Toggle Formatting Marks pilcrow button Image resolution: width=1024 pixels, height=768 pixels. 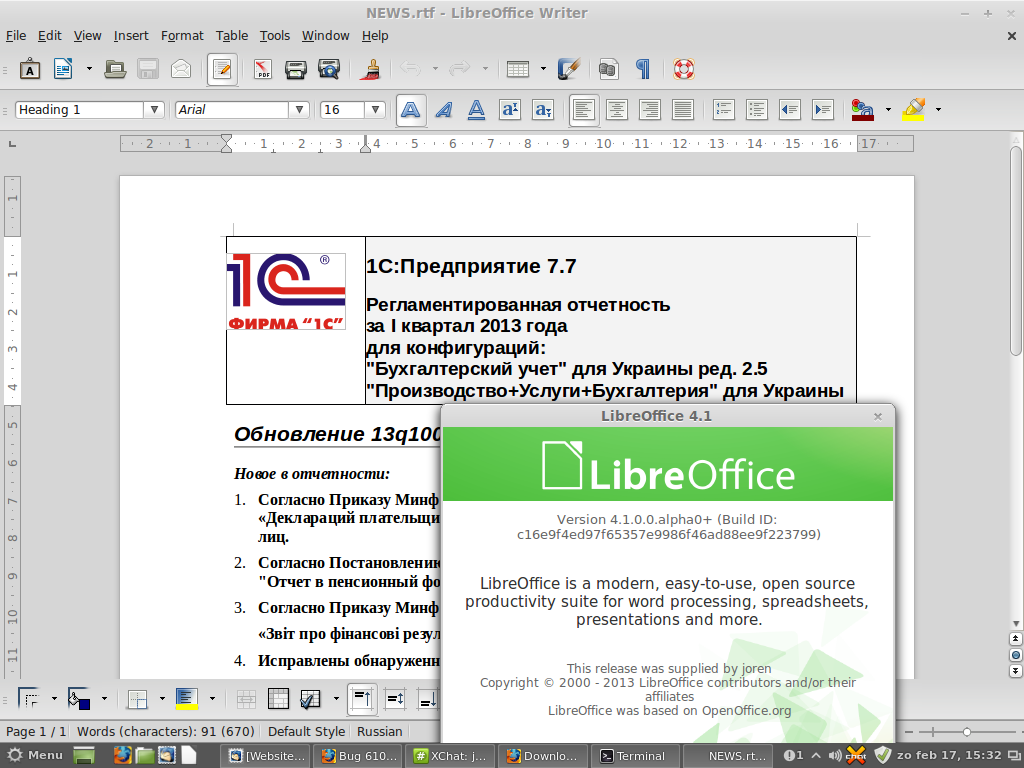click(642, 69)
